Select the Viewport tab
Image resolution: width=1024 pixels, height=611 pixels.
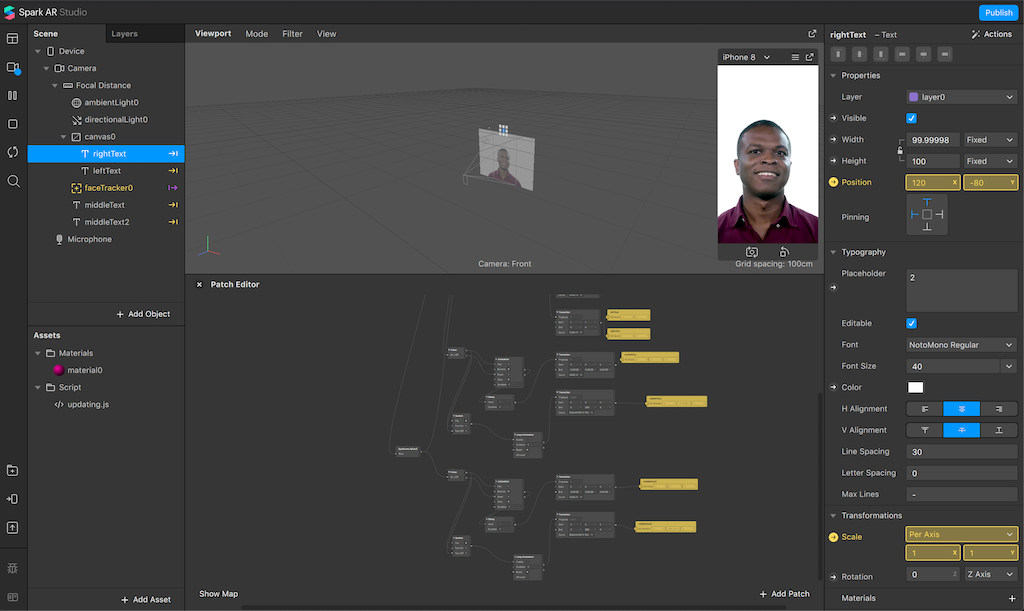click(x=213, y=33)
